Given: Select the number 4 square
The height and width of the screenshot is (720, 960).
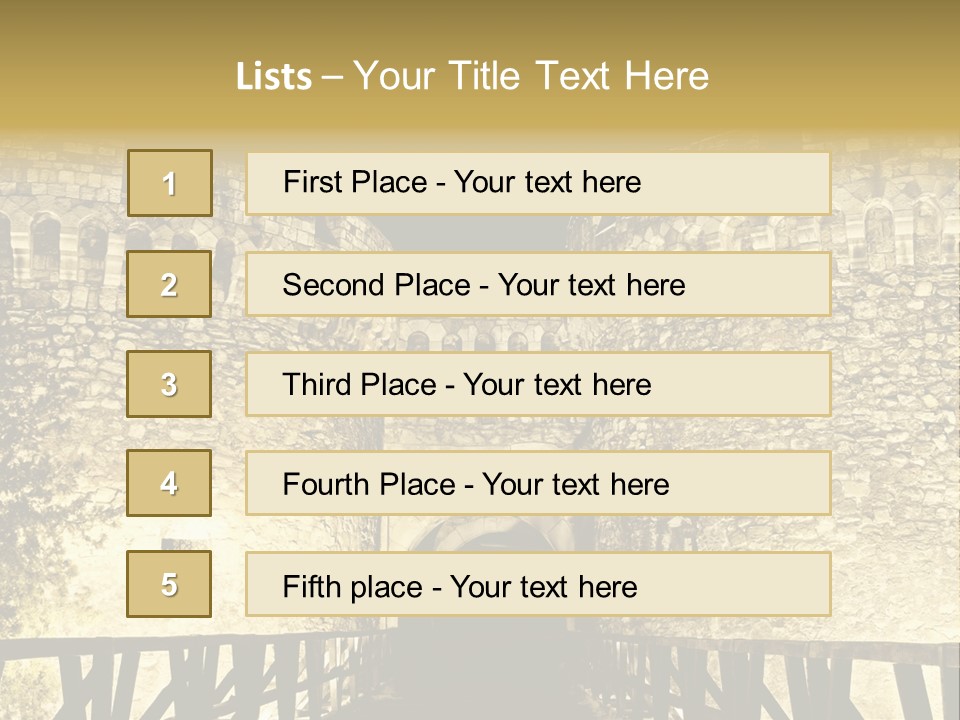Looking at the screenshot, I should (x=169, y=483).
